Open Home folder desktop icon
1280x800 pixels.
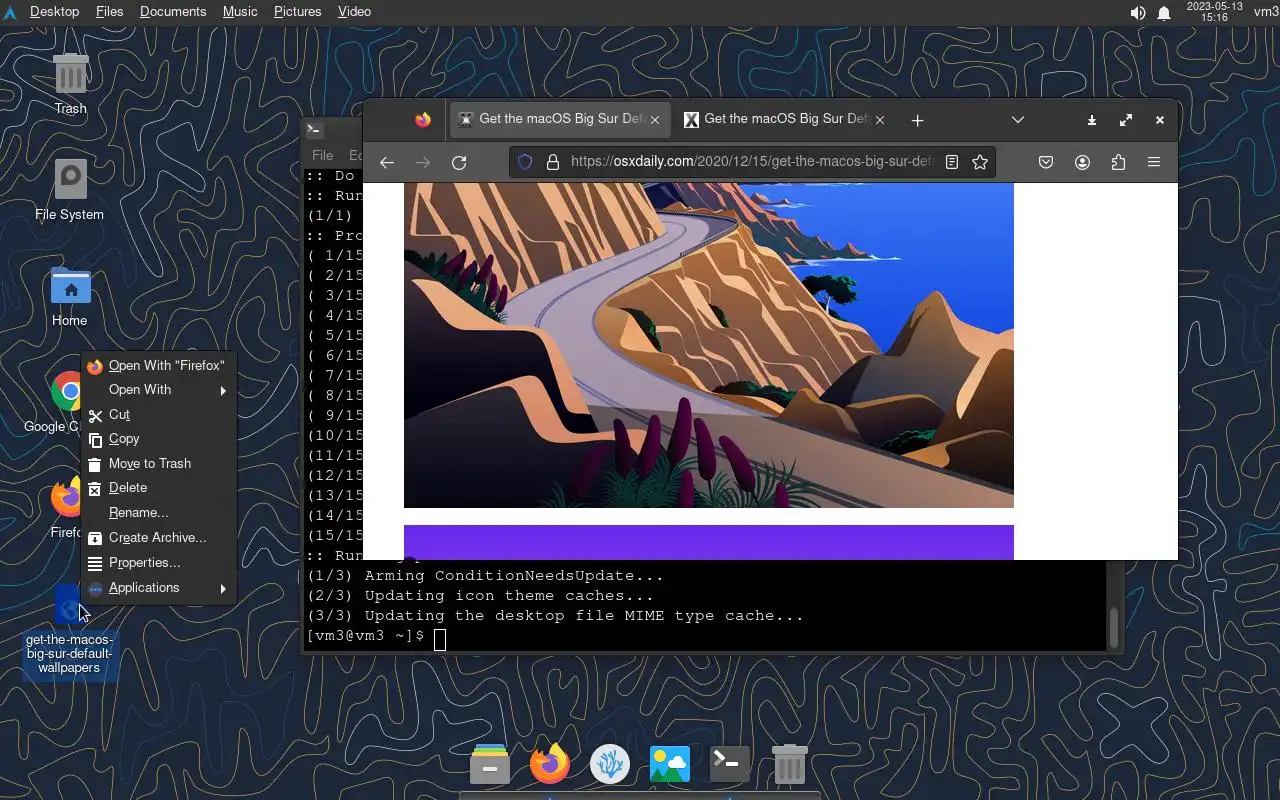[70, 297]
